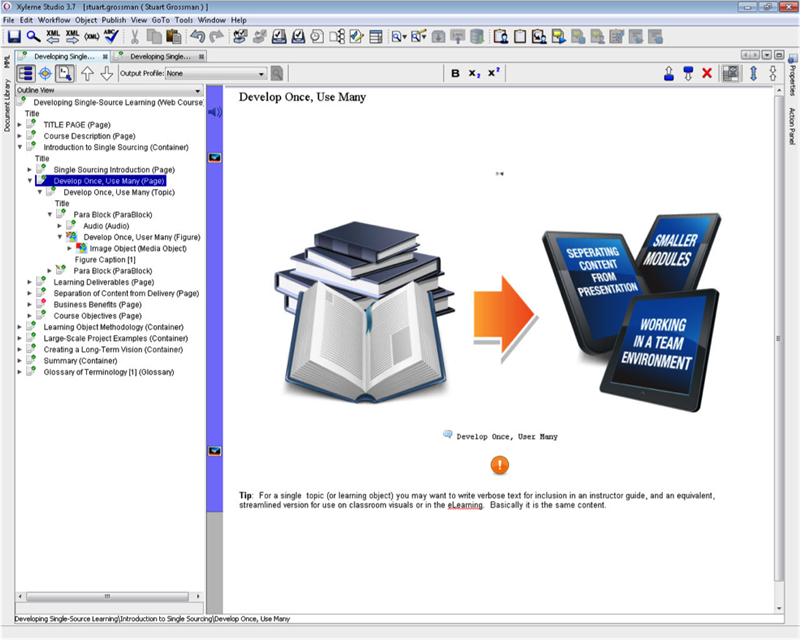Viewport: 800px width, 640px height.
Task: Click the Save disk icon
Action: coord(13,37)
